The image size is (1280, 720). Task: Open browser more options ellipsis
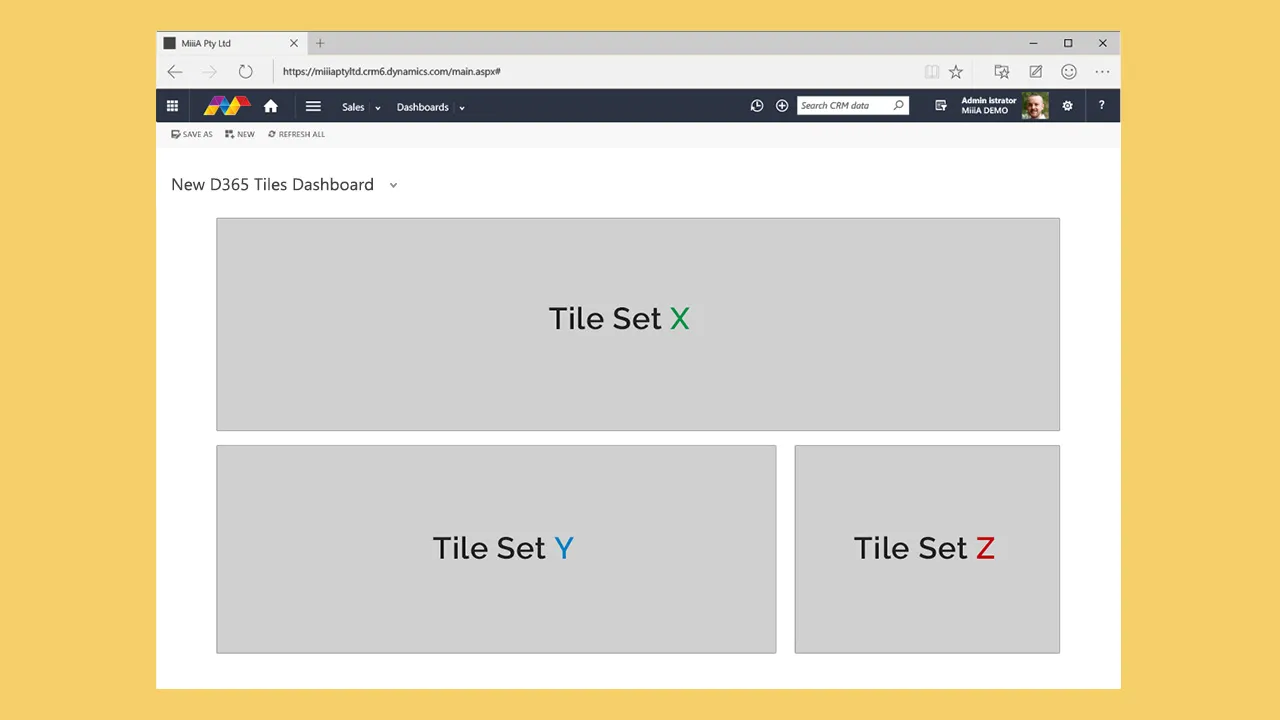click(x=1102, y=72)
